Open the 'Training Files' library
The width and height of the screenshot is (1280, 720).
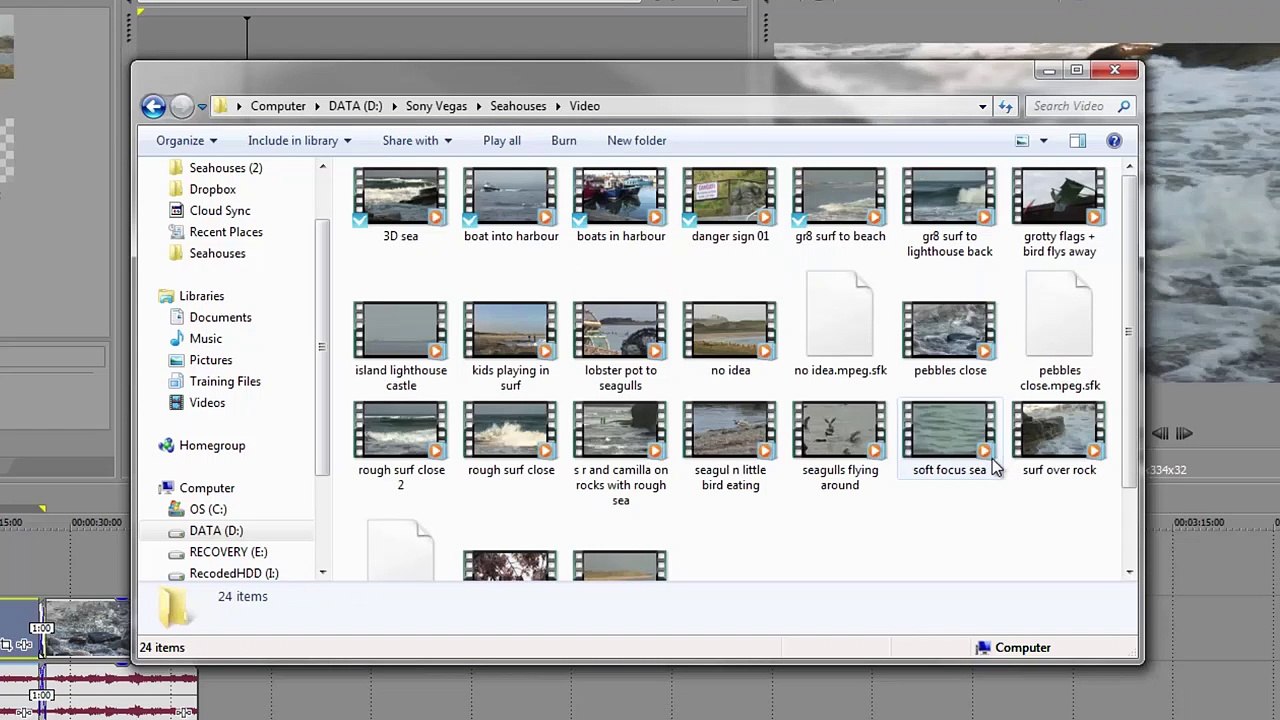tap(224, 381)
